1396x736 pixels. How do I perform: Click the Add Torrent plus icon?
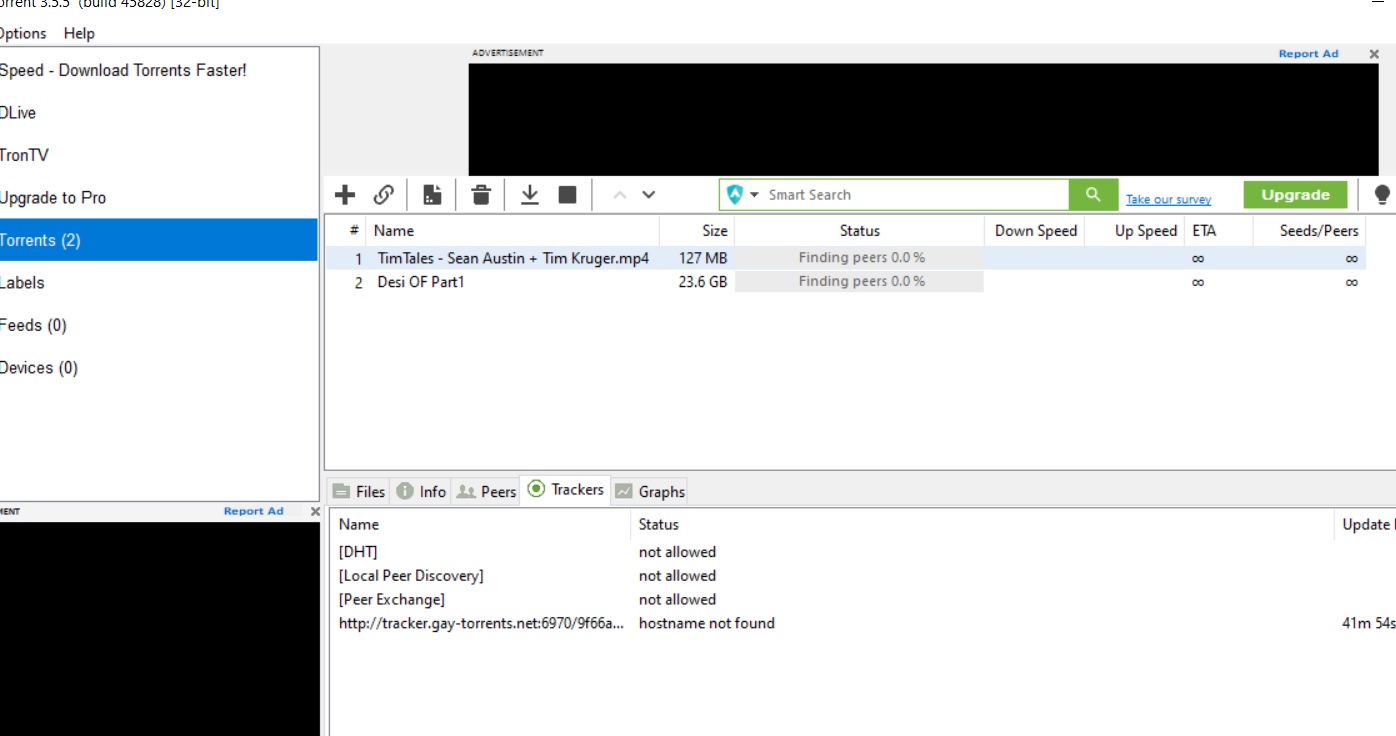pyautogui.click(x=345, y=195)
